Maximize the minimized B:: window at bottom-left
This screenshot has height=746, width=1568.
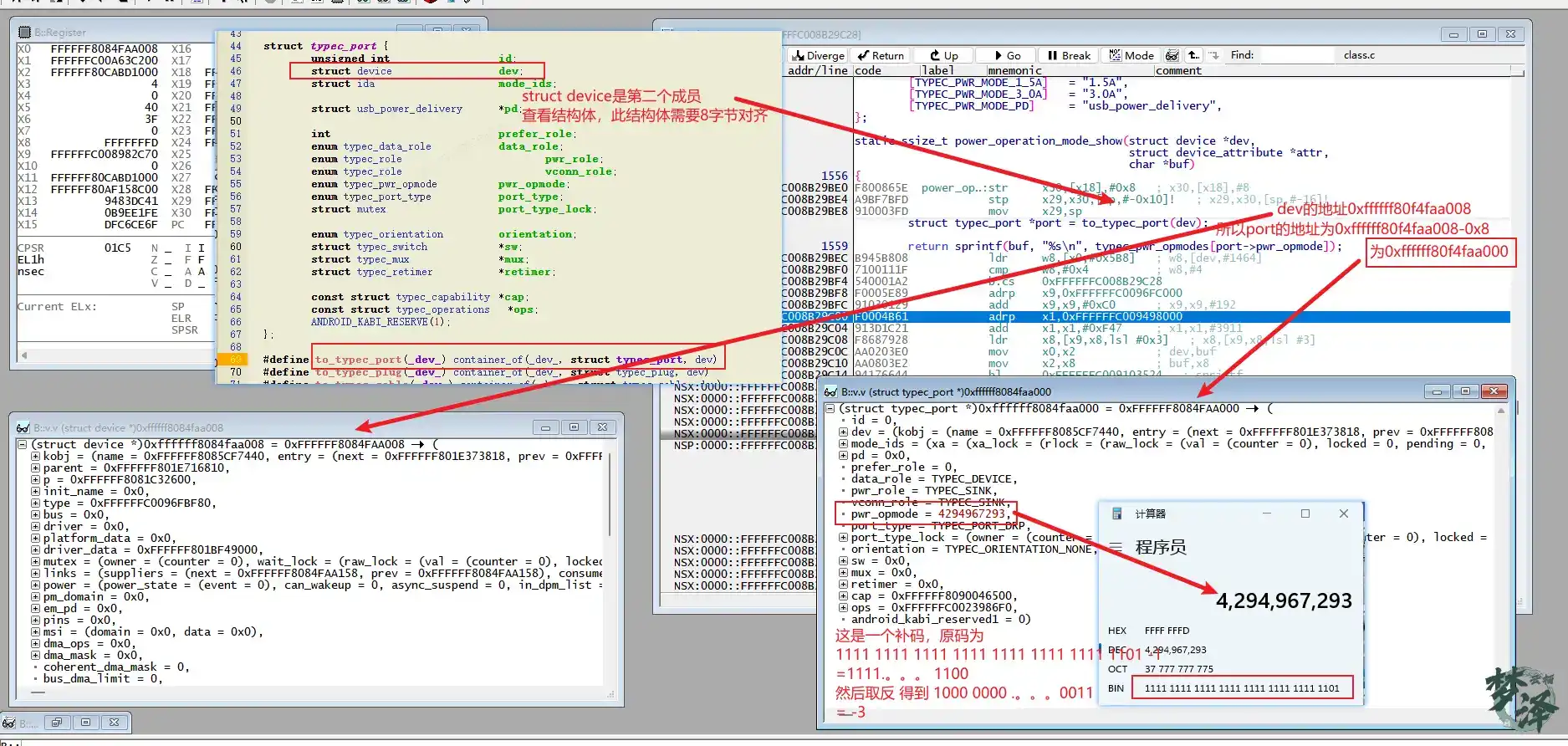click(85, 722)
